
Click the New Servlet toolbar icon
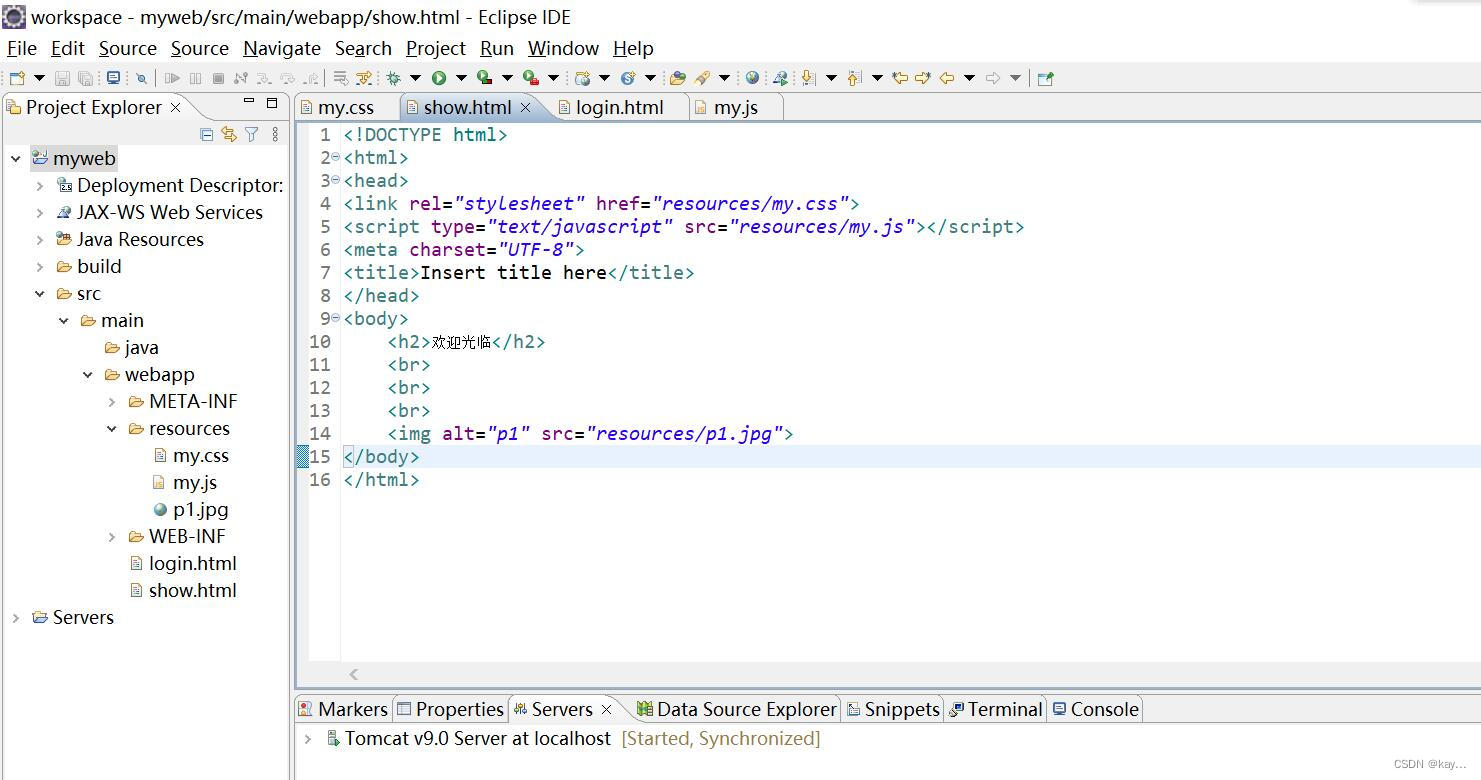628,78
